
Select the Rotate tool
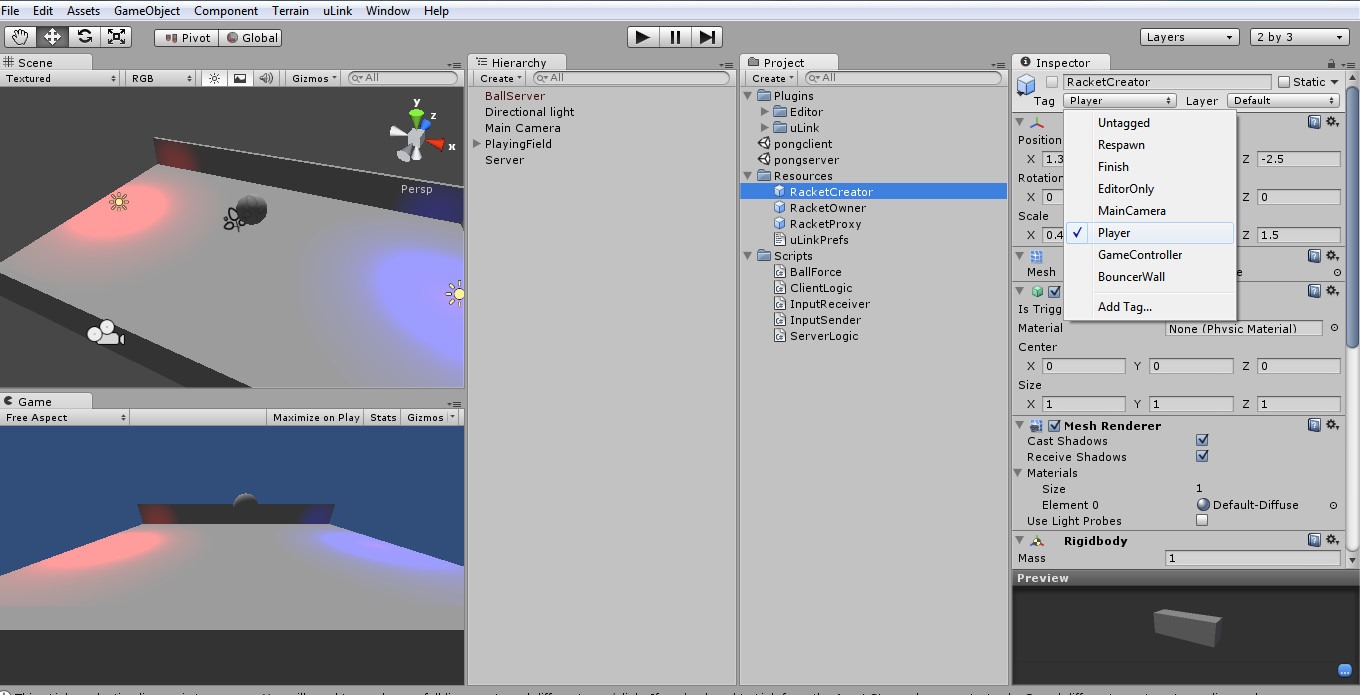(x=85, y=37)
